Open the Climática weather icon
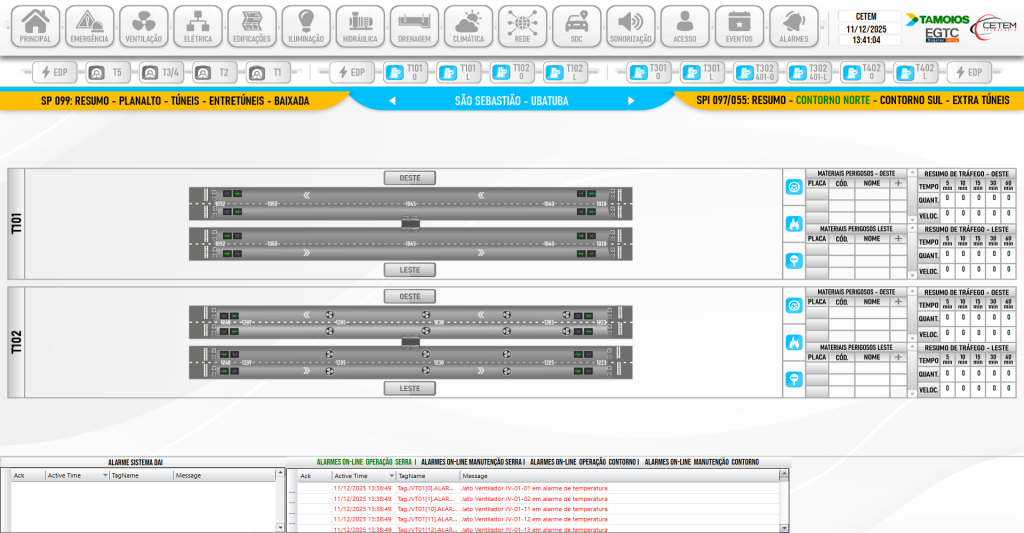The height and width of the screenshot is (533, 1024). tap(468, 25)
